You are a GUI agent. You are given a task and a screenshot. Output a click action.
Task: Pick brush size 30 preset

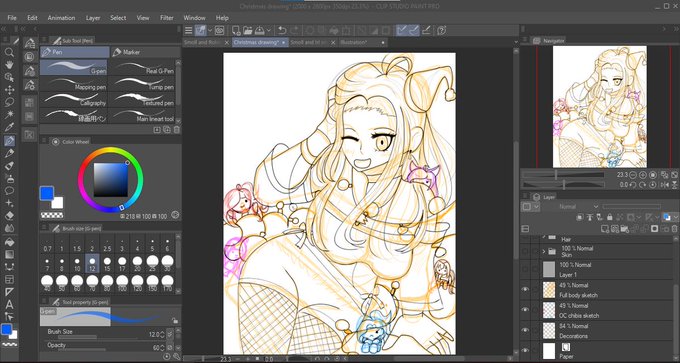point(167,263)
